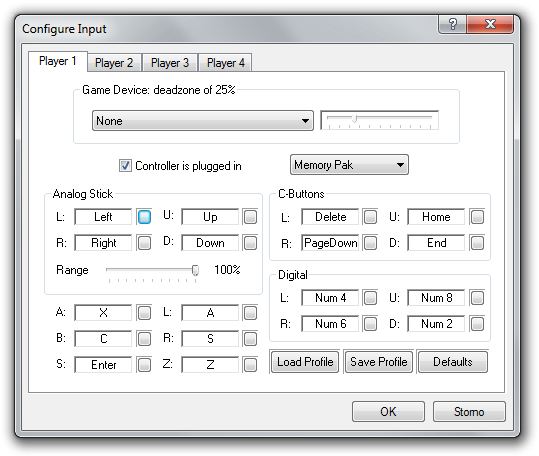Click the Analog Stick Range slider handle
Screen dimensions: 539x456
point(195,270)
